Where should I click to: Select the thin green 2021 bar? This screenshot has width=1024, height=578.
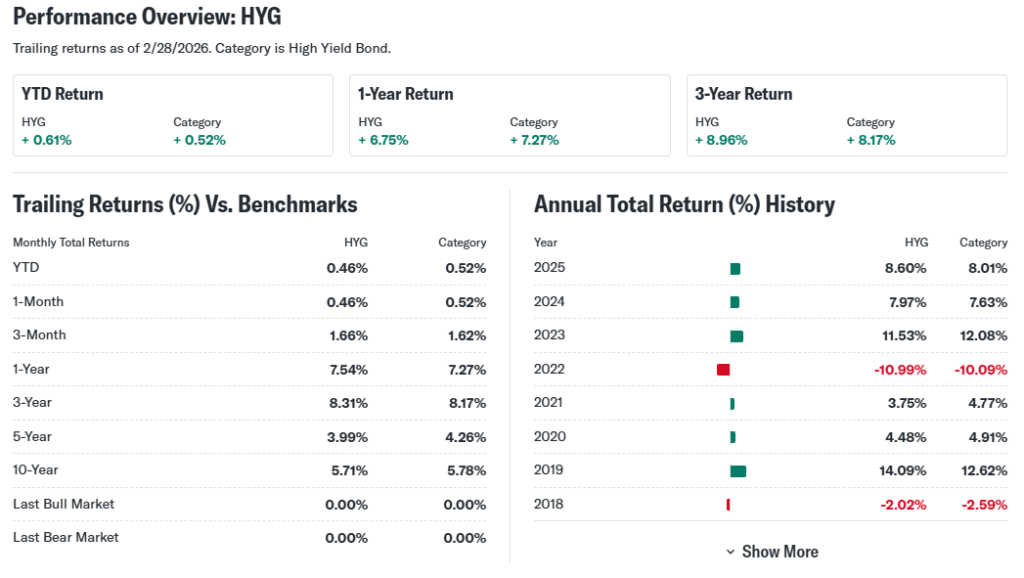pos(732,404)
